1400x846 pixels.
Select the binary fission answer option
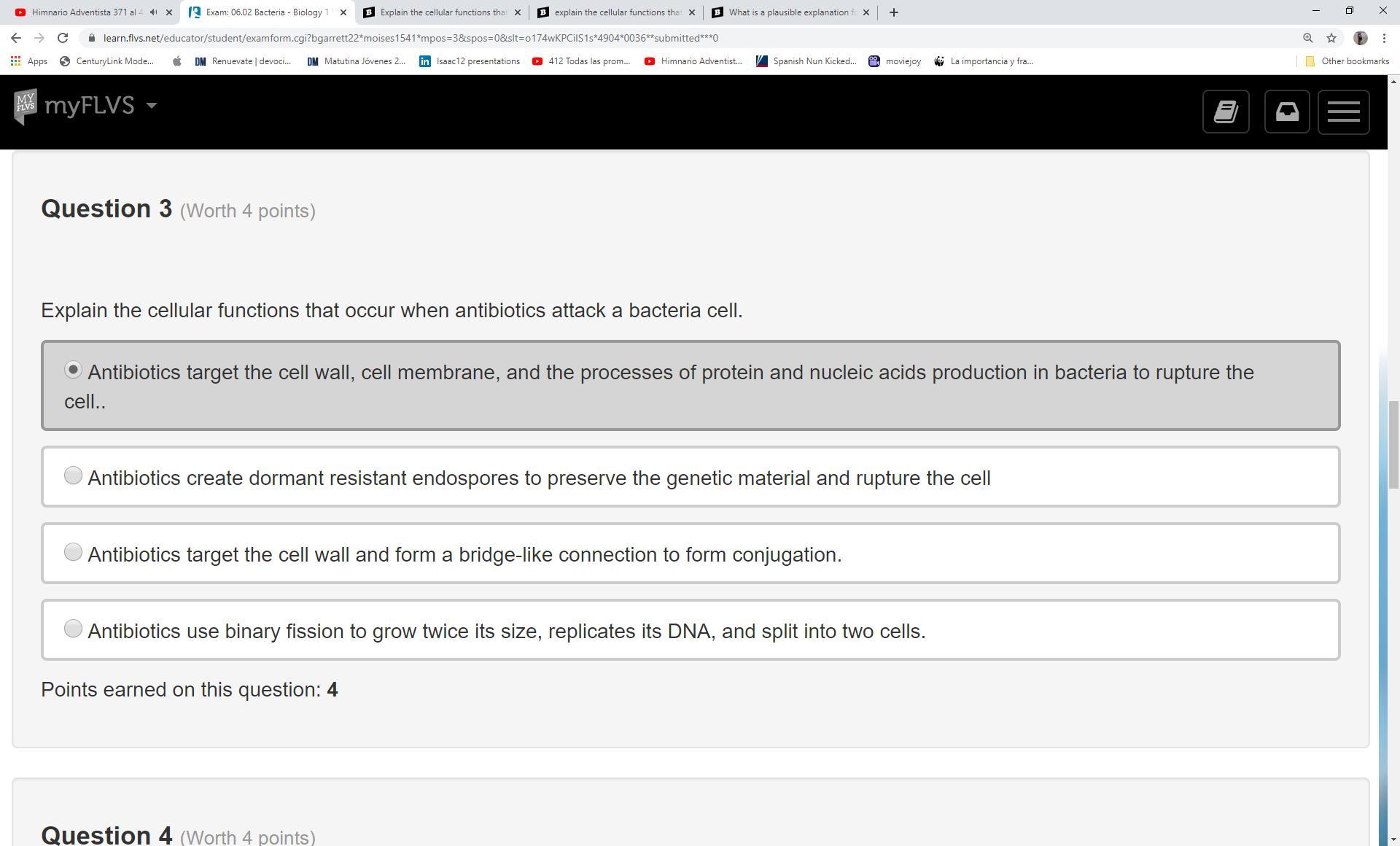tap(73, 629)
